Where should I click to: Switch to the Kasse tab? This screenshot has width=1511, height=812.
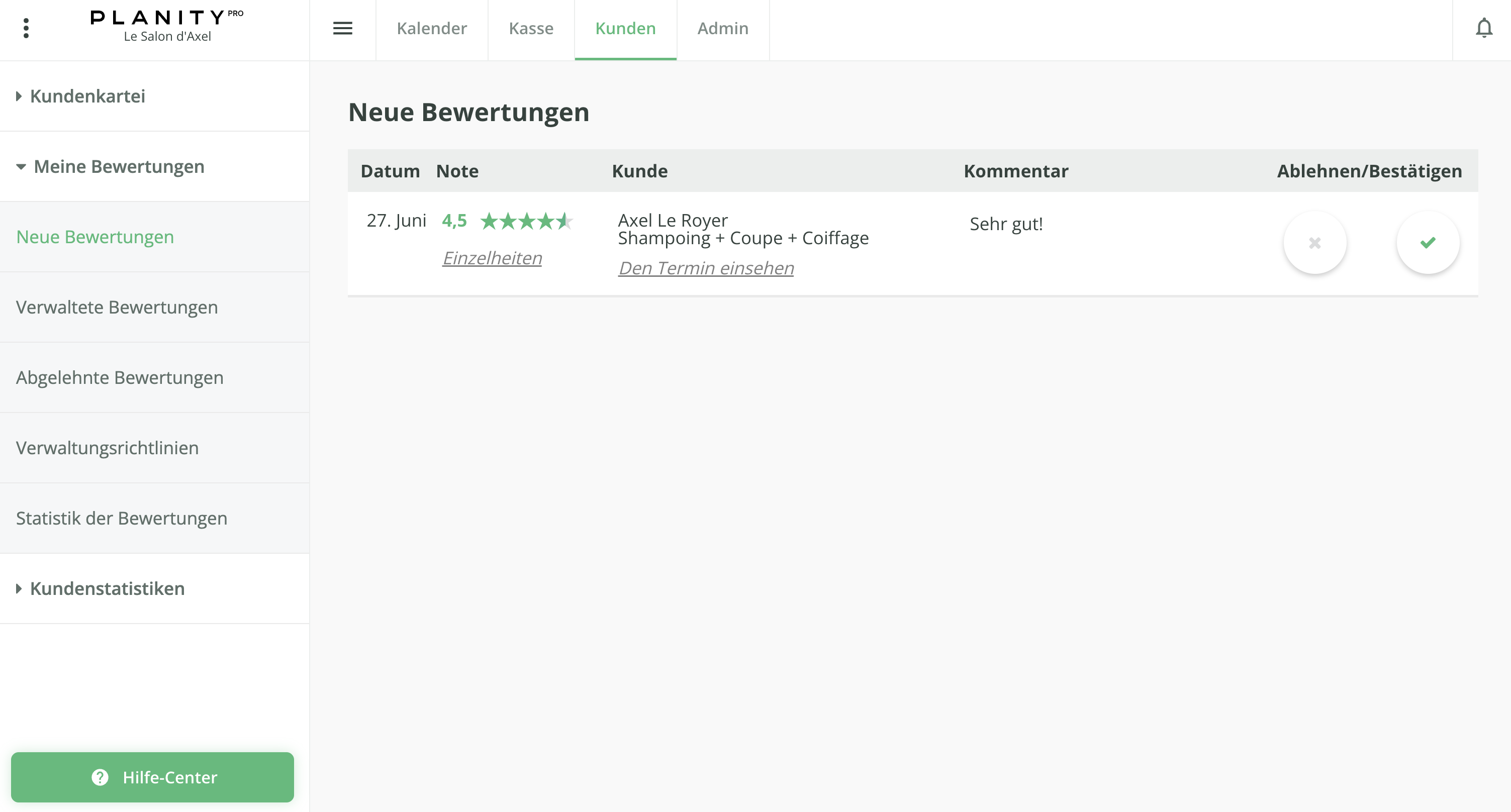point(531,28)
